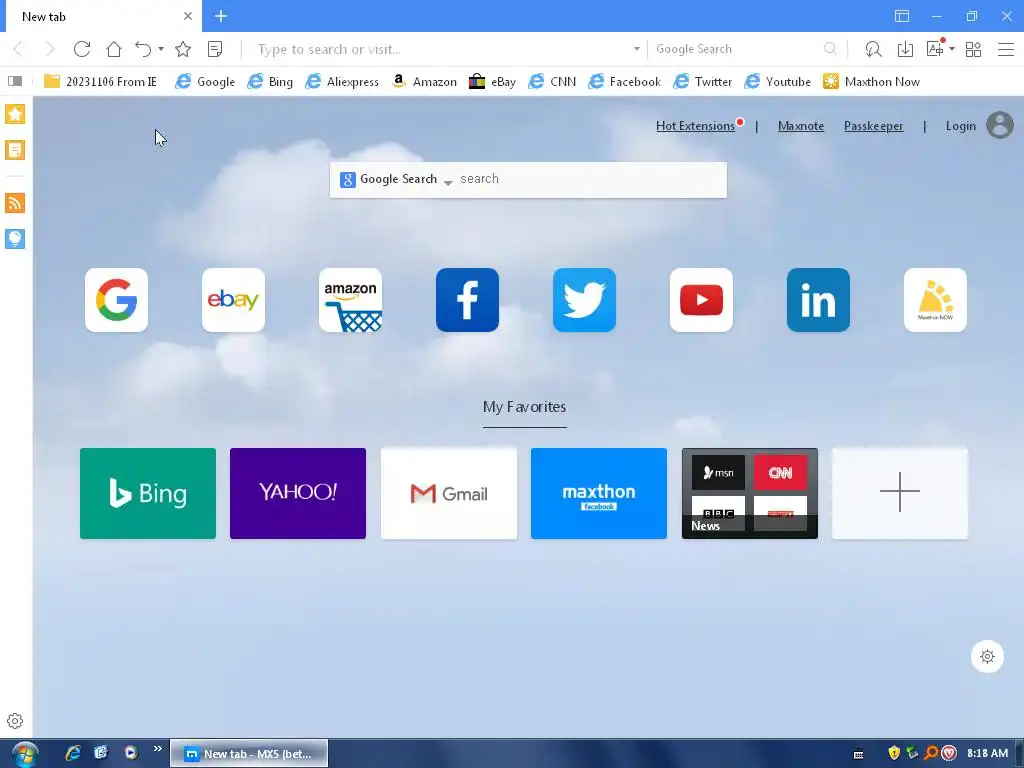
Task: Toggle the sidebar panel button
Action: pyautogui.click(x=15, y=81)
